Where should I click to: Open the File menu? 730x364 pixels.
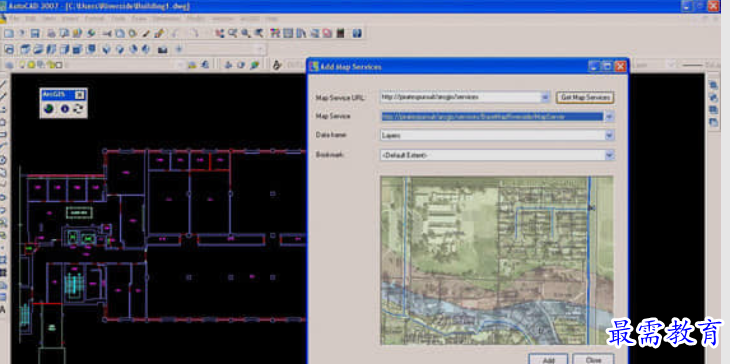pos(14,19)
